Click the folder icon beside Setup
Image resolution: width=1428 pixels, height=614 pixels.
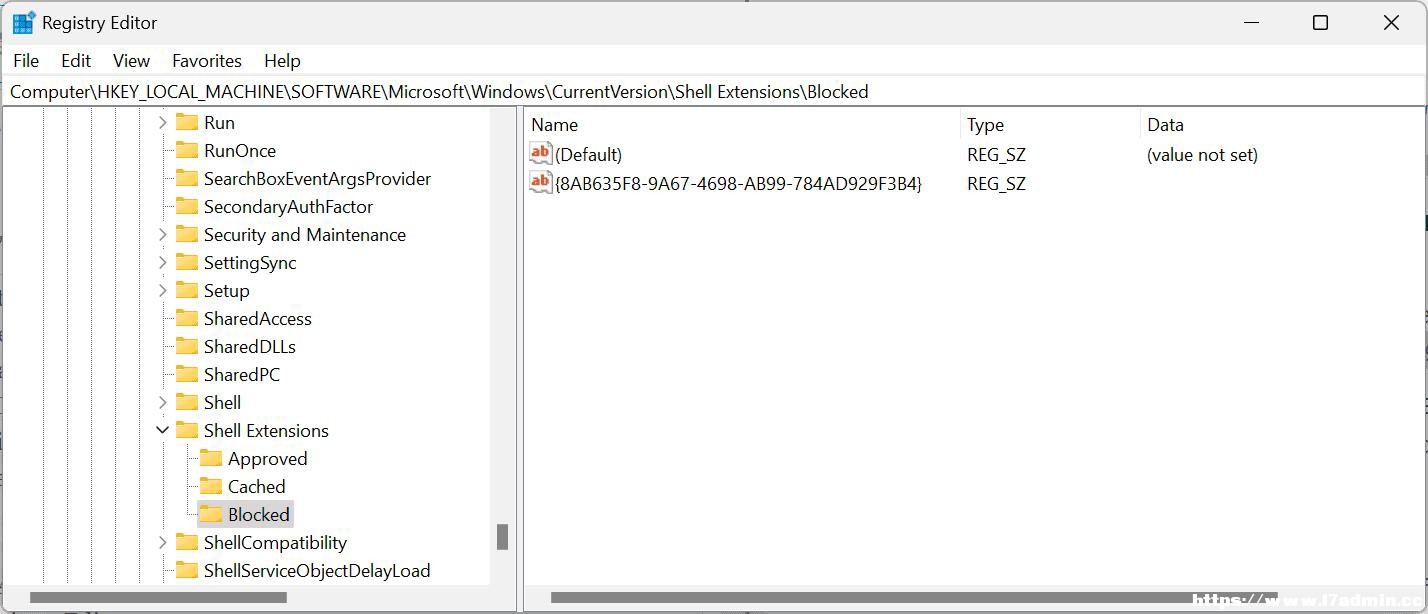click(x=187, y=290)
